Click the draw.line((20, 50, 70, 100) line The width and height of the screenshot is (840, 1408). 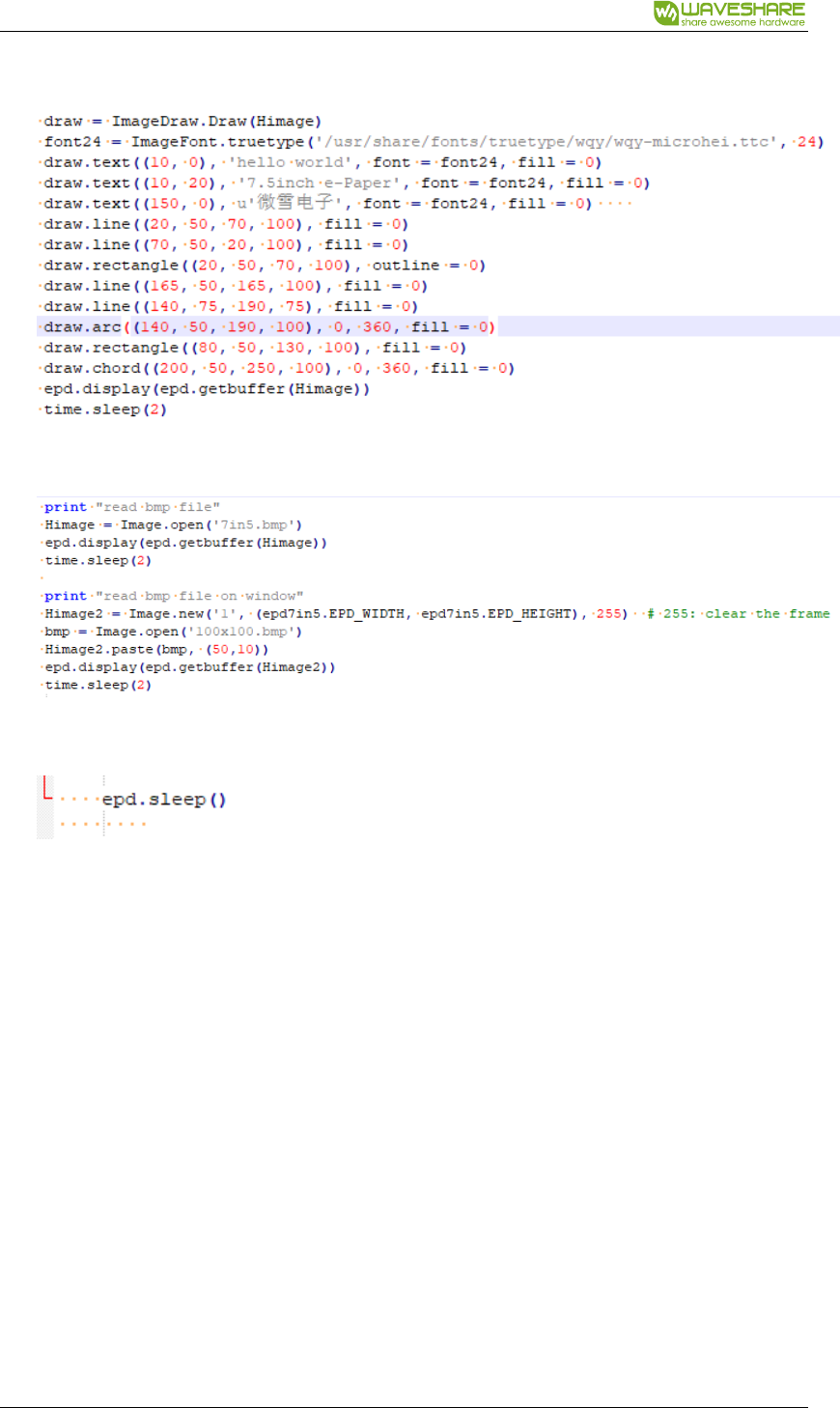point(226,224)
